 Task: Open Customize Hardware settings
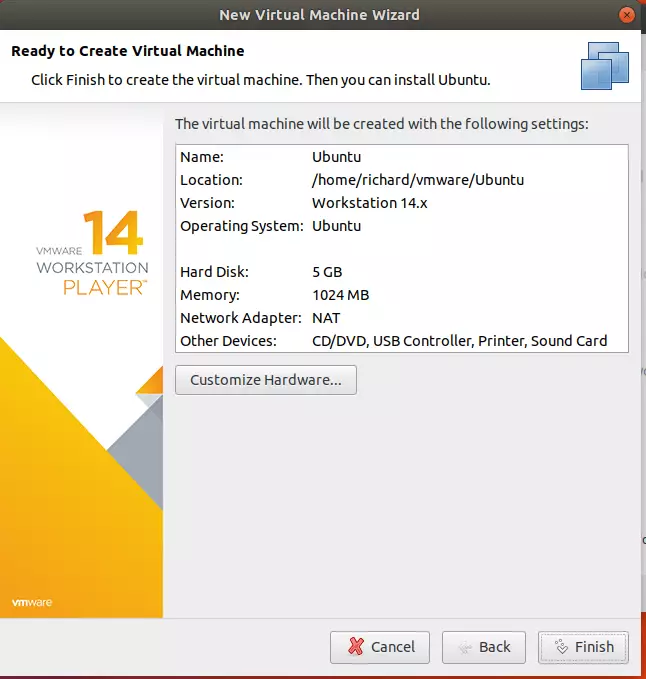coord(266,380)
